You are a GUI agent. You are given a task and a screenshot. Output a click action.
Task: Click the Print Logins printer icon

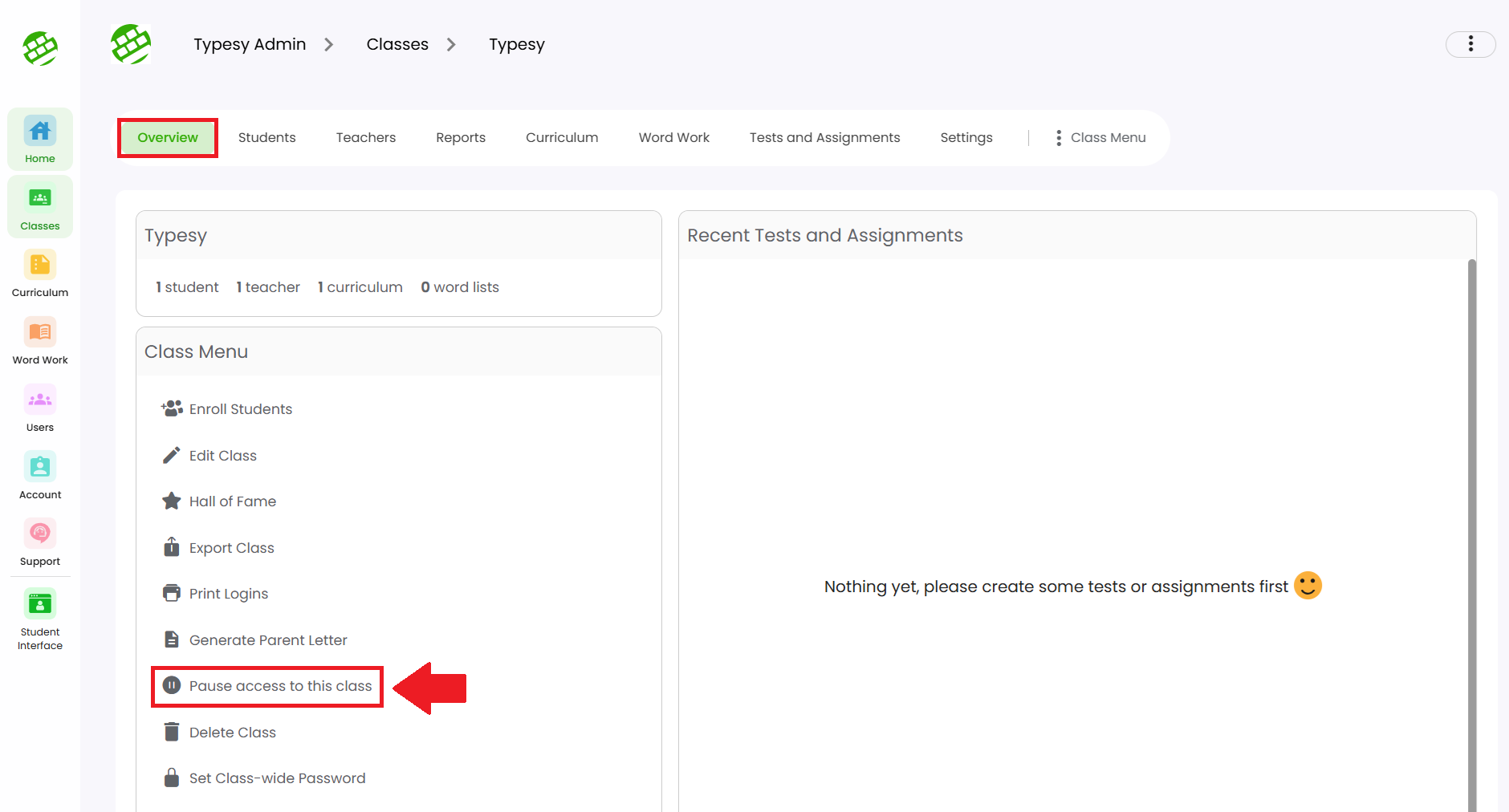pyautogui.click(x=172, y=593)
